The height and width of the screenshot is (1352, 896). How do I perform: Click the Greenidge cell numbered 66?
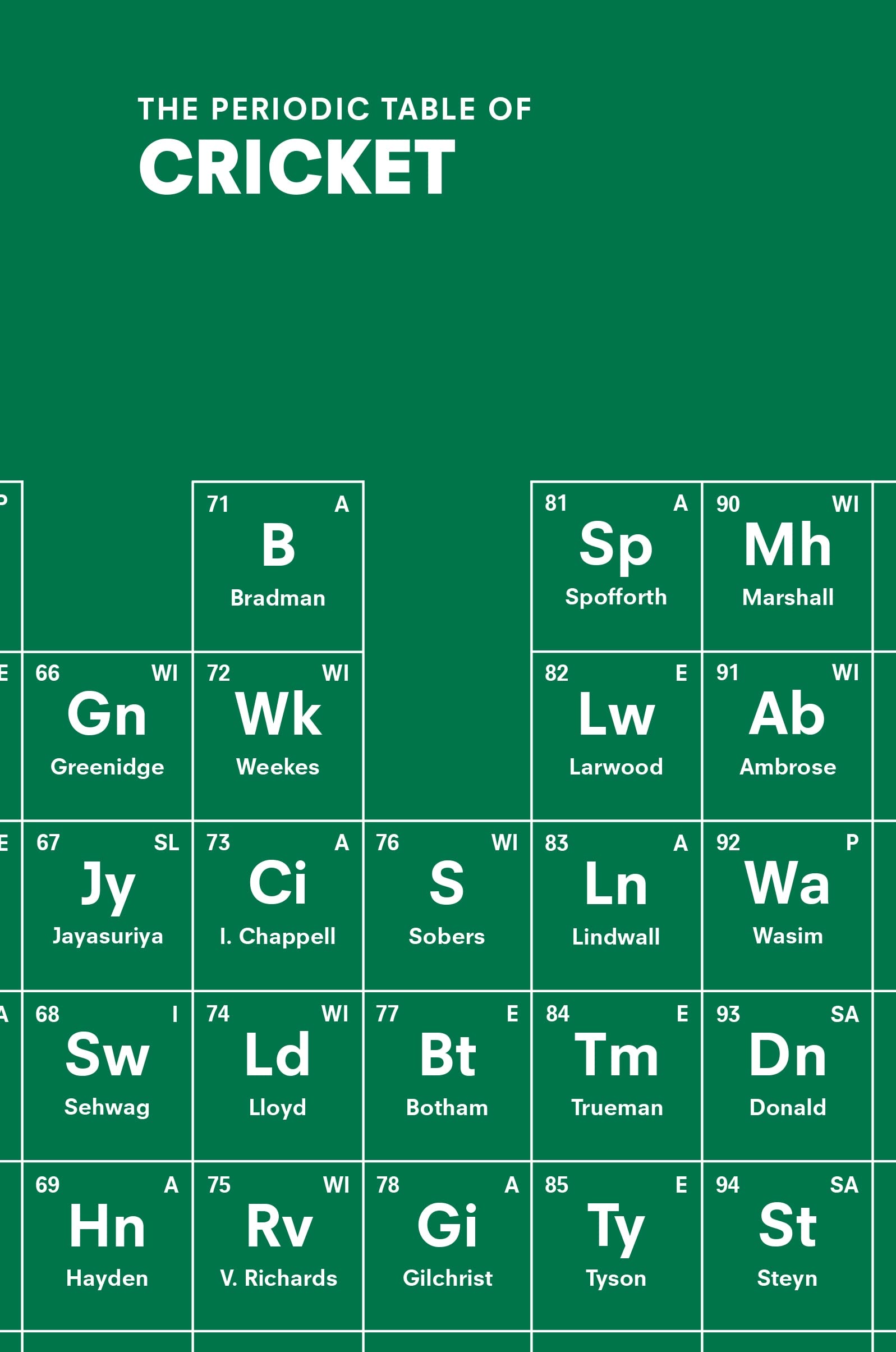coord(107,736)
